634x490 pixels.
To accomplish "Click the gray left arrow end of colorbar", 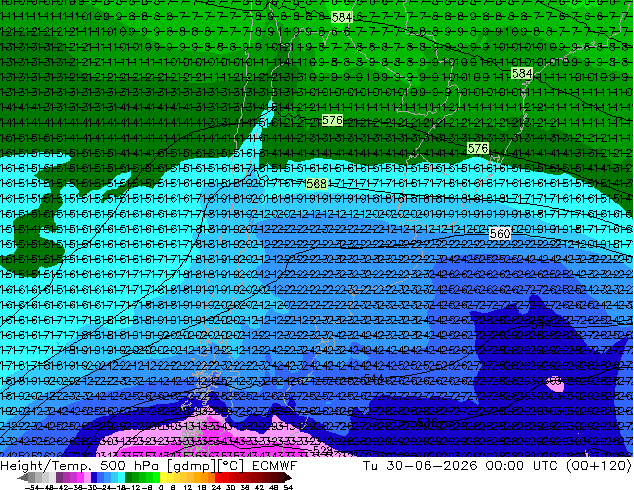I will click(22, 478).
